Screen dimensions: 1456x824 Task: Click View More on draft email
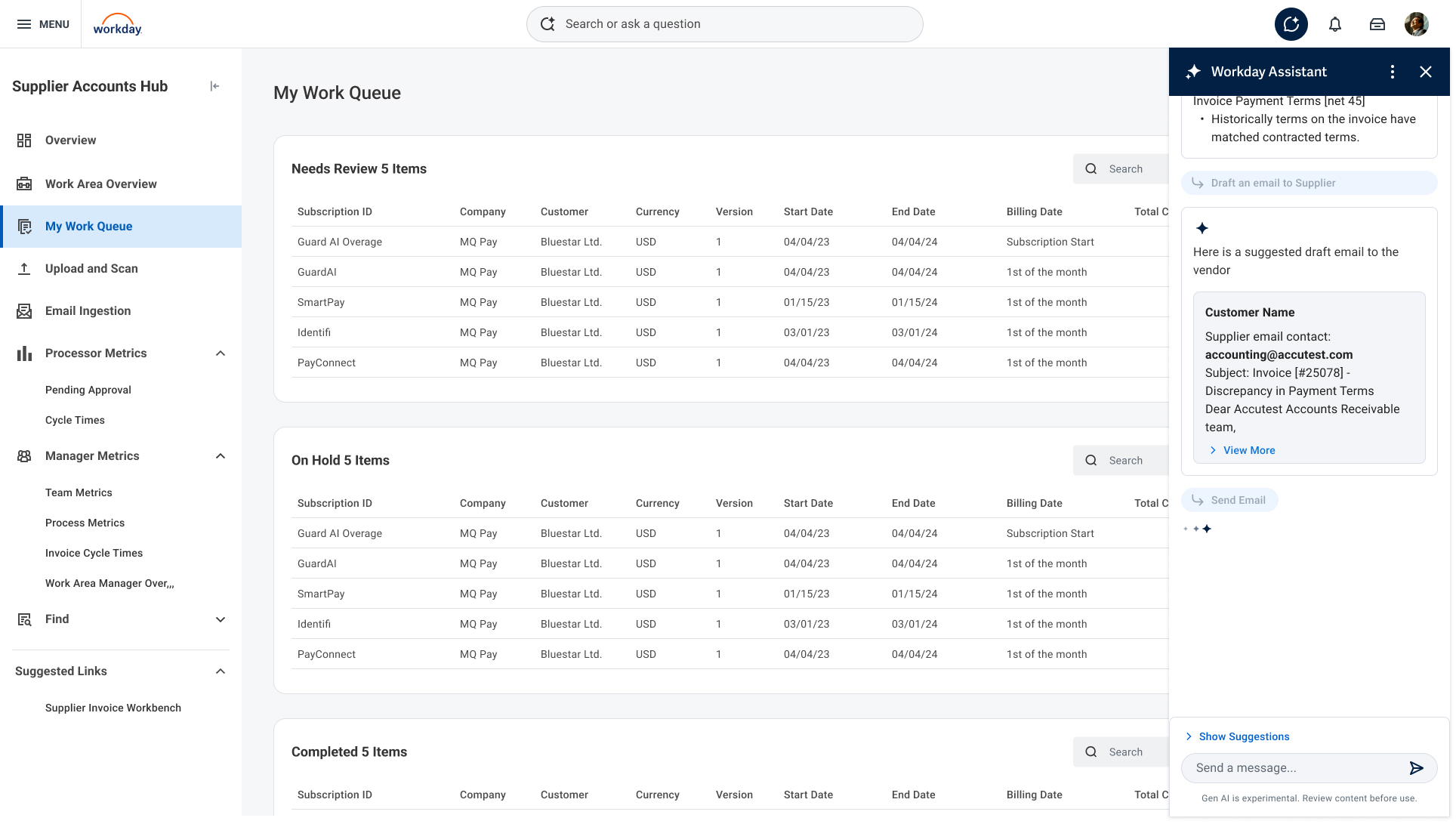click(x=1248, y=450)
